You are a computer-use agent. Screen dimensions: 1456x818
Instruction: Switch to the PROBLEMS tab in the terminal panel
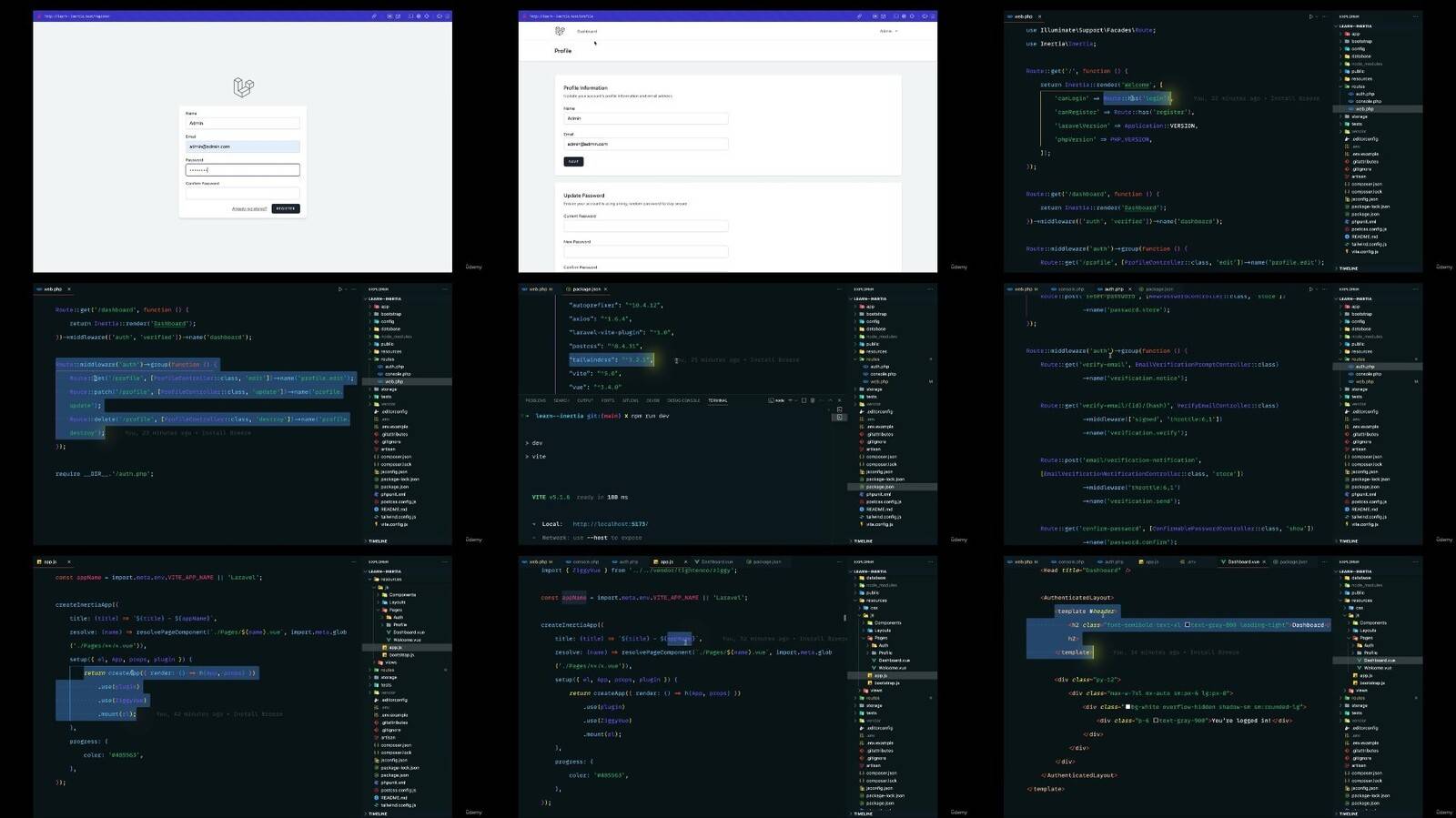tap(536, 400)
